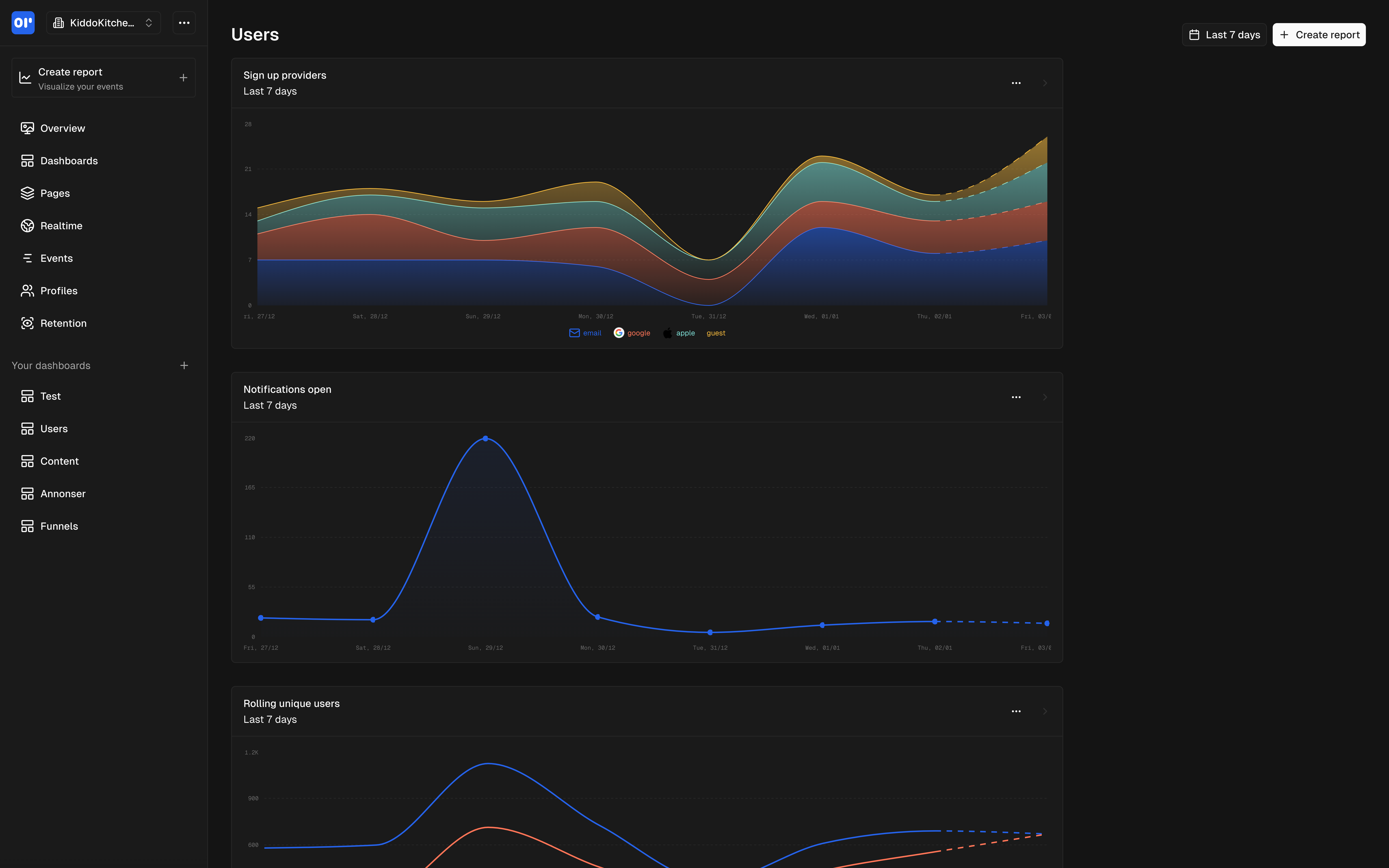
Task: Open the KiddoKitchen project switcher dropdown
Action: click(103, 23)
